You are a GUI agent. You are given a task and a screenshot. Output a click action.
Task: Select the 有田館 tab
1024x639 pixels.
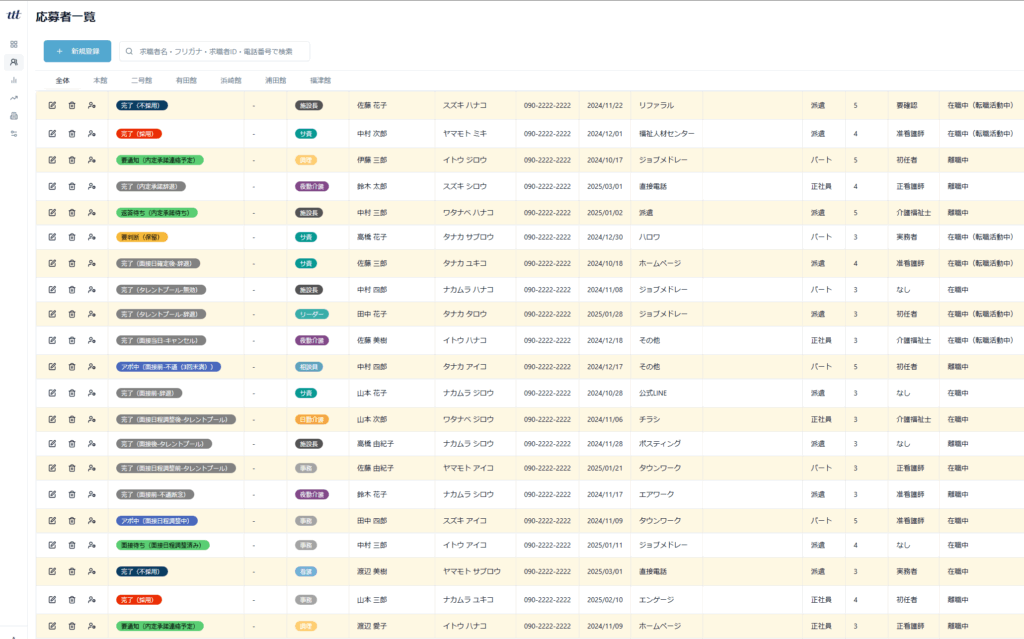tap(186, 80)
